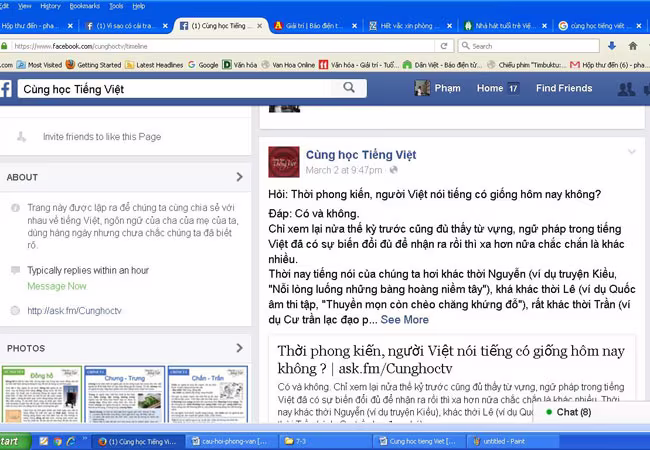Open the Chiếu phim Timbuktu bookmark
The image size is (650, 450).
(x=526, y=65)
